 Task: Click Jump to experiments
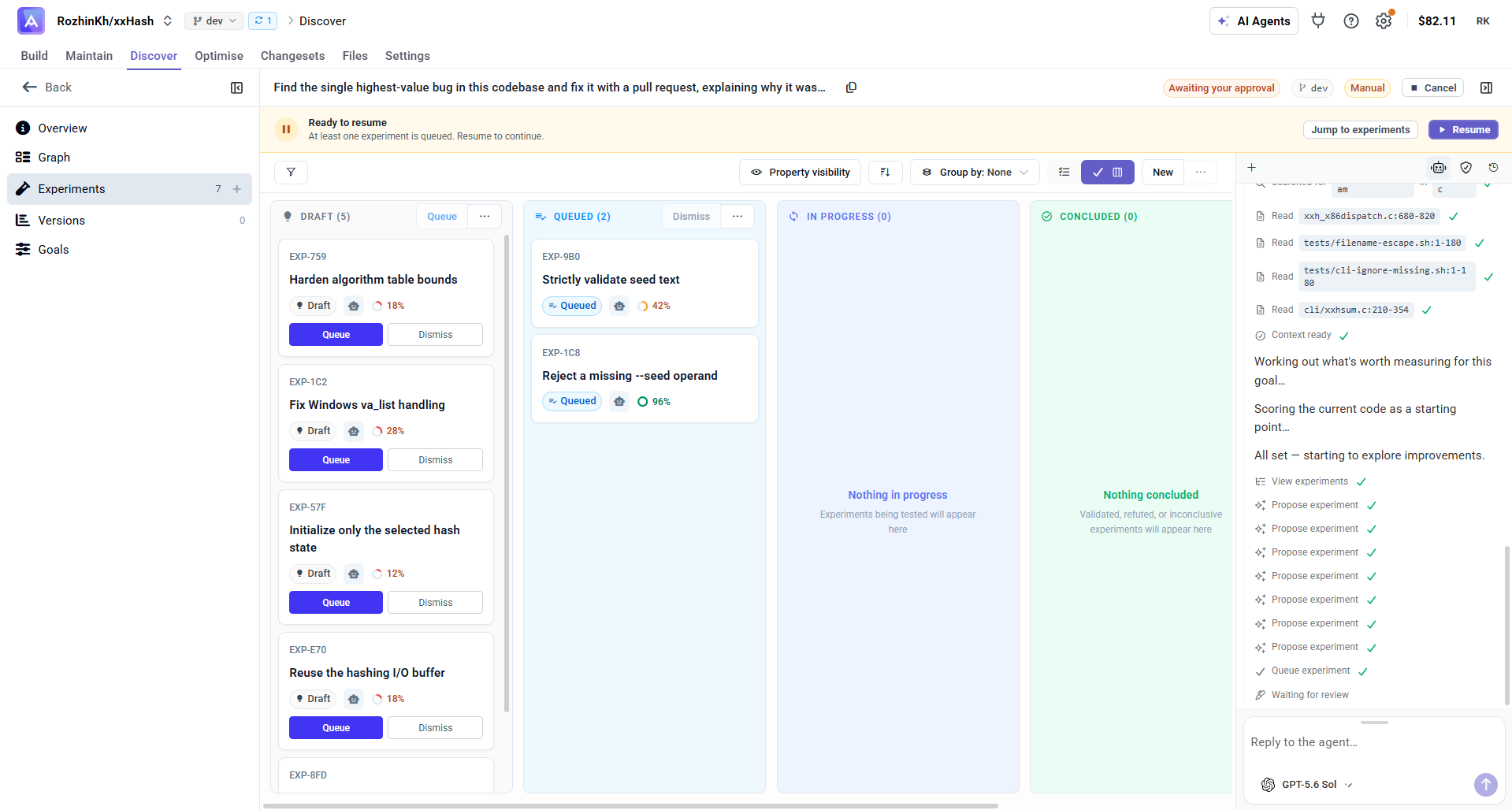point(1360,129)
